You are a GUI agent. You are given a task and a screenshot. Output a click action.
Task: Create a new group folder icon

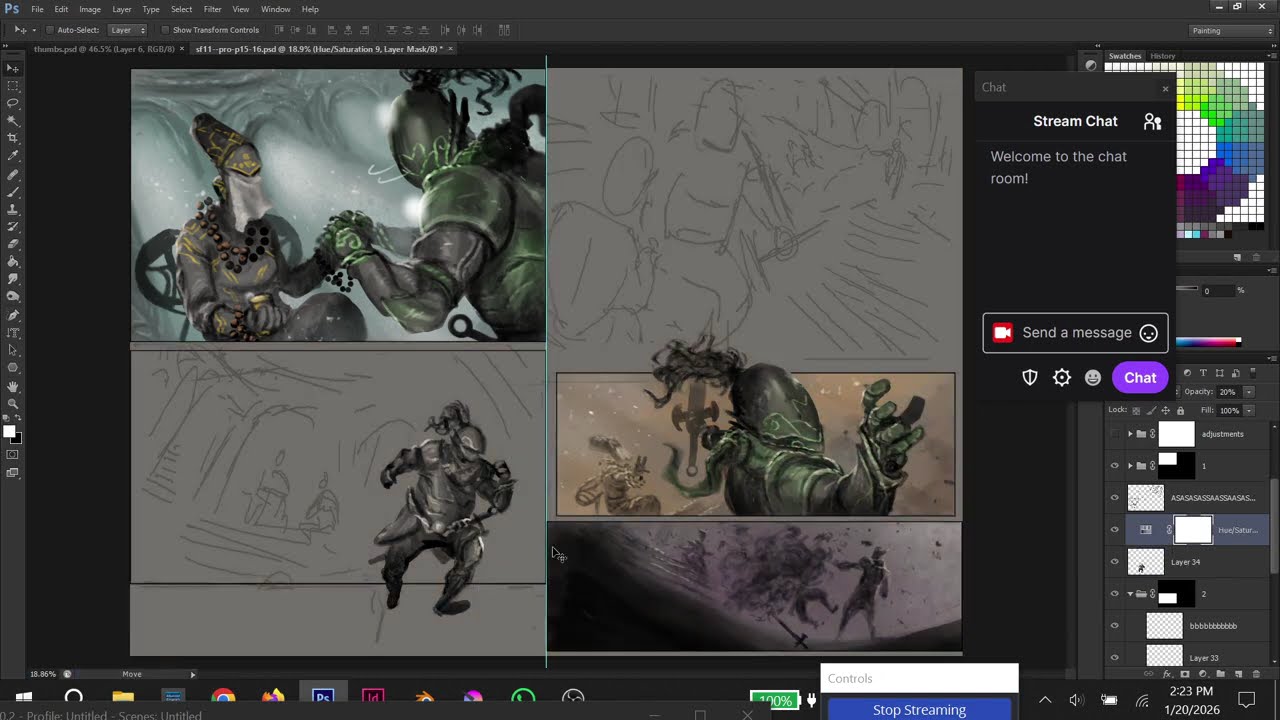coord(1221,674)
